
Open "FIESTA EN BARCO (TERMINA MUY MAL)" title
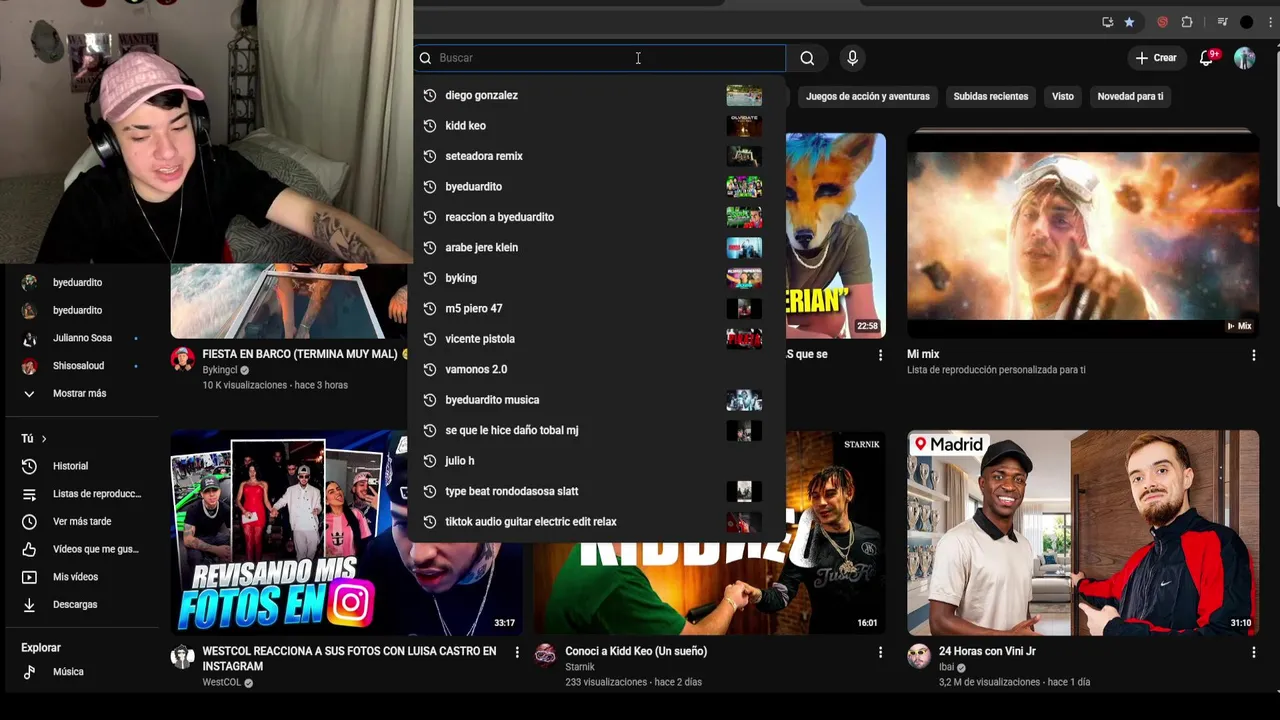[300, 354]
